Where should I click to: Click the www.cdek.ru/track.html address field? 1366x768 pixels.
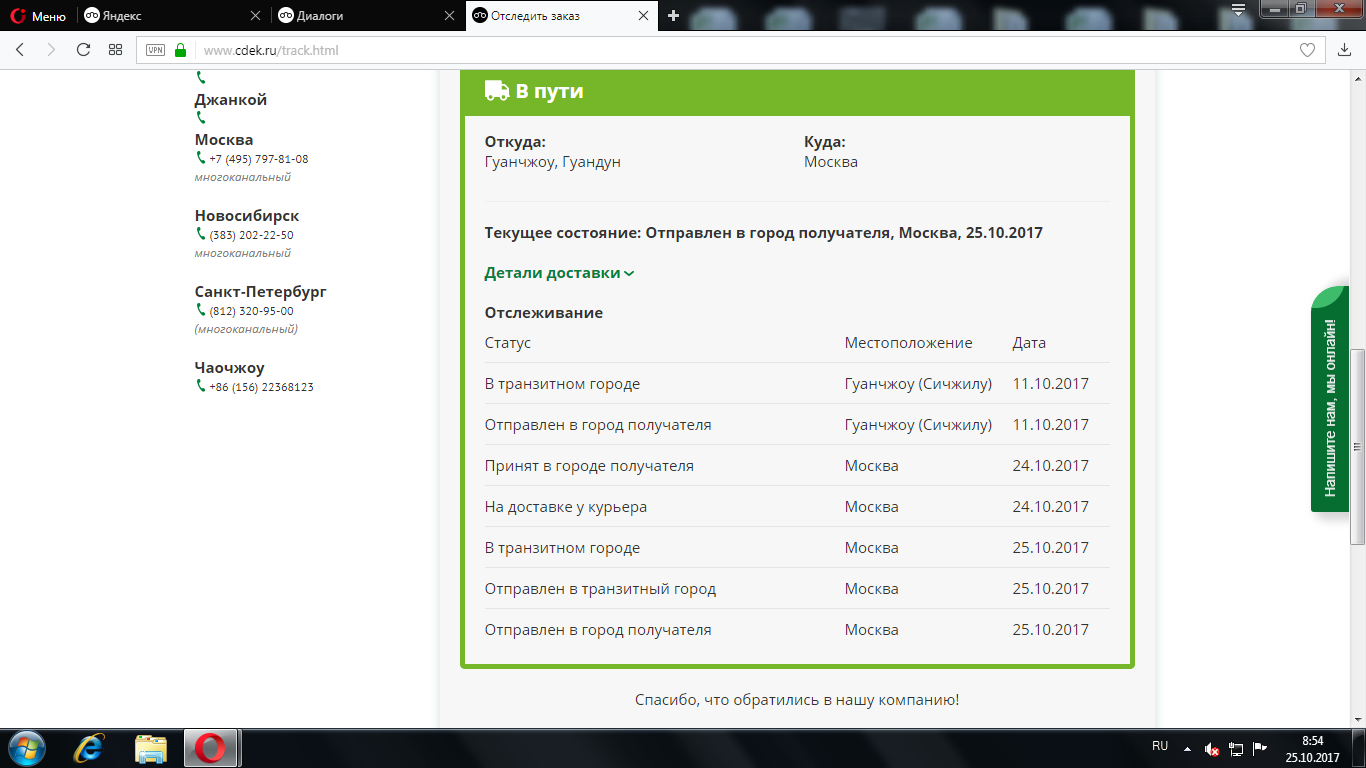[740, 50]
